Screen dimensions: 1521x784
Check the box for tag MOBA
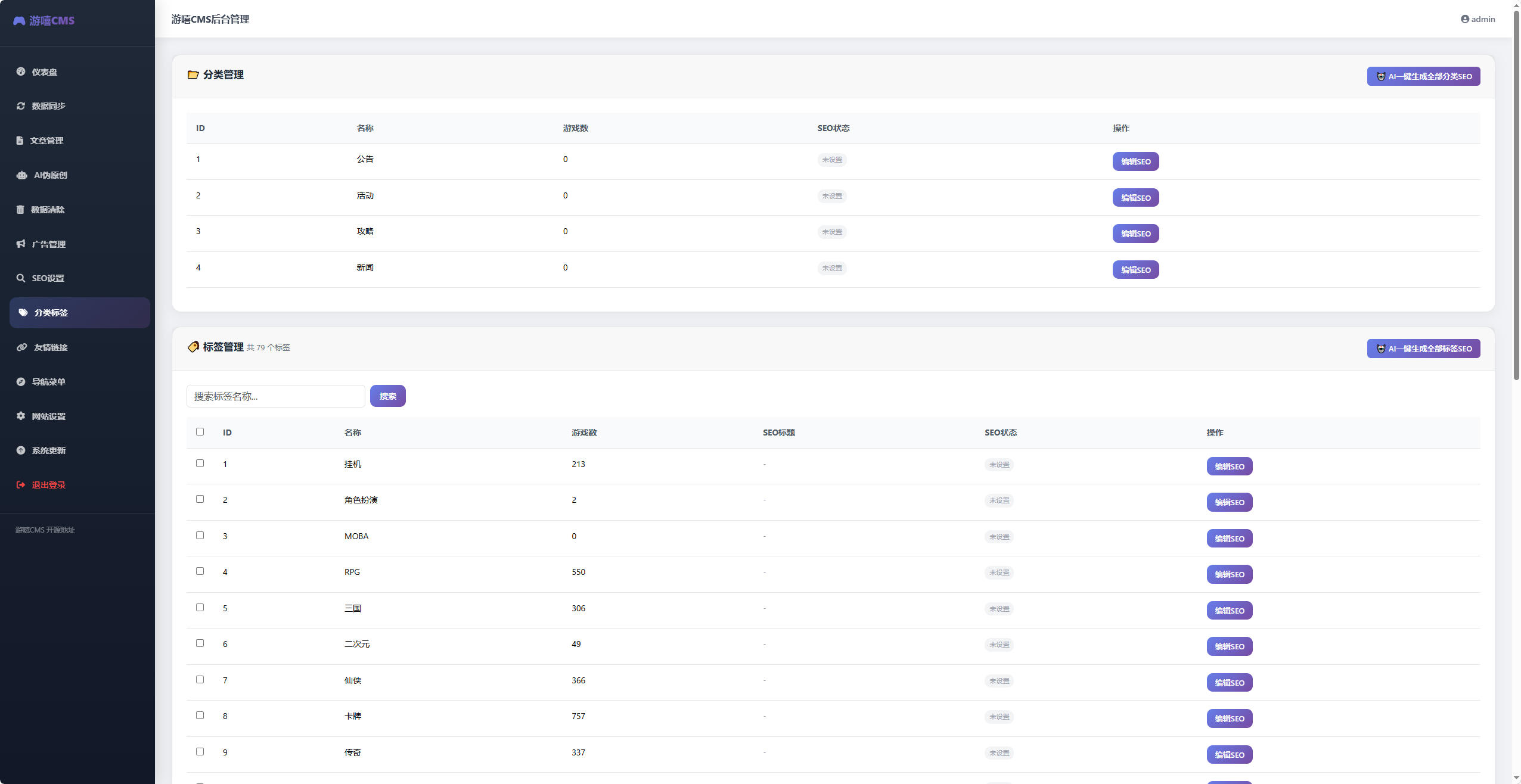coord(200,535)
